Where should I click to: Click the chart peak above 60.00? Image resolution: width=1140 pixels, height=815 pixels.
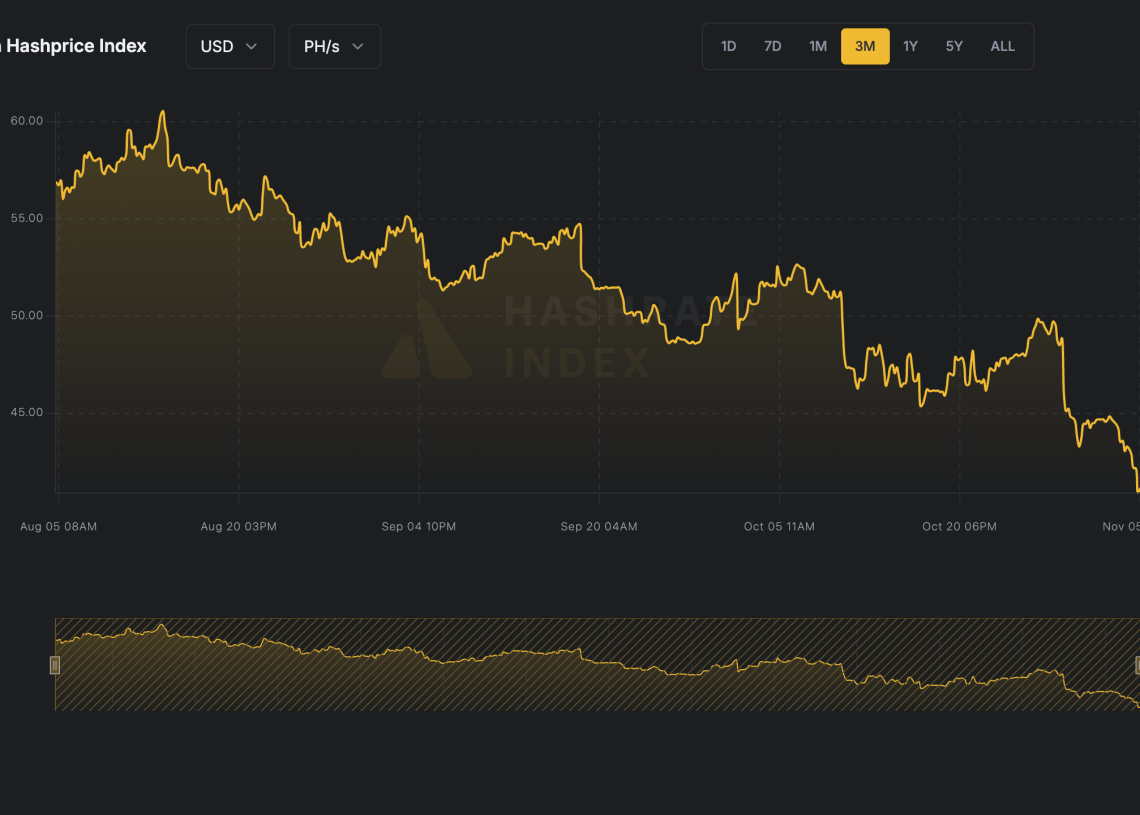(163, 112)
